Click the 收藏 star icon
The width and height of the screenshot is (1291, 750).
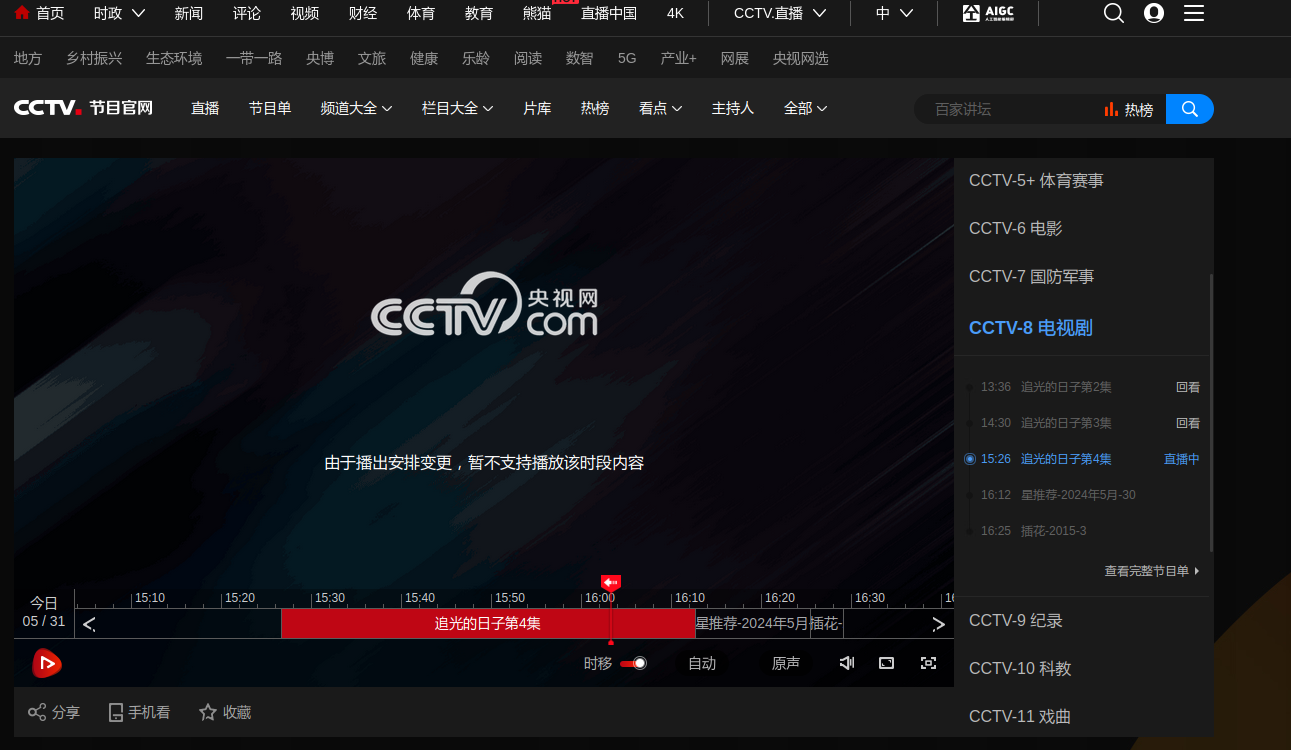click(x=208, y=712)
